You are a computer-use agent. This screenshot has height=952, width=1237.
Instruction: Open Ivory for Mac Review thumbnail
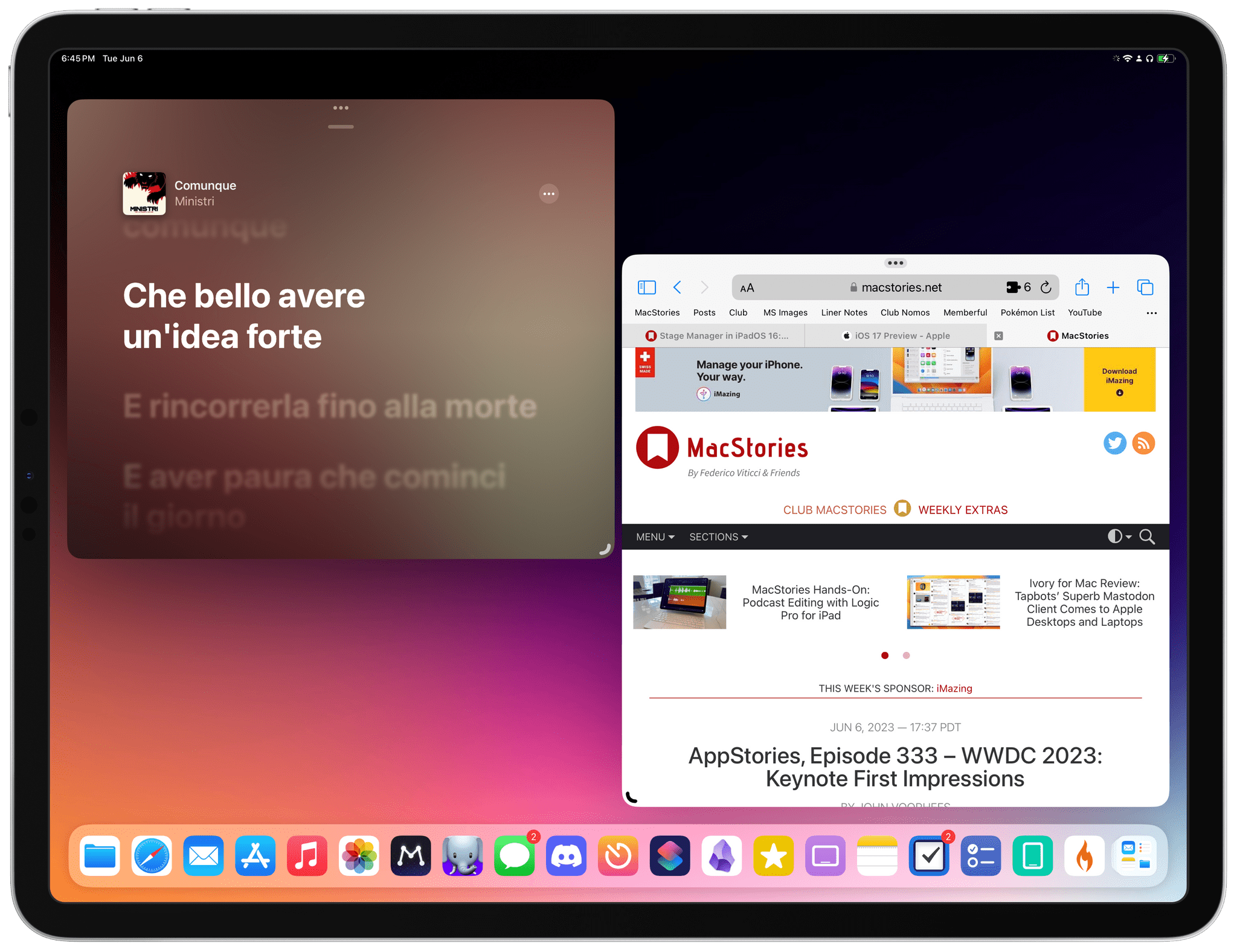[953, 602]
